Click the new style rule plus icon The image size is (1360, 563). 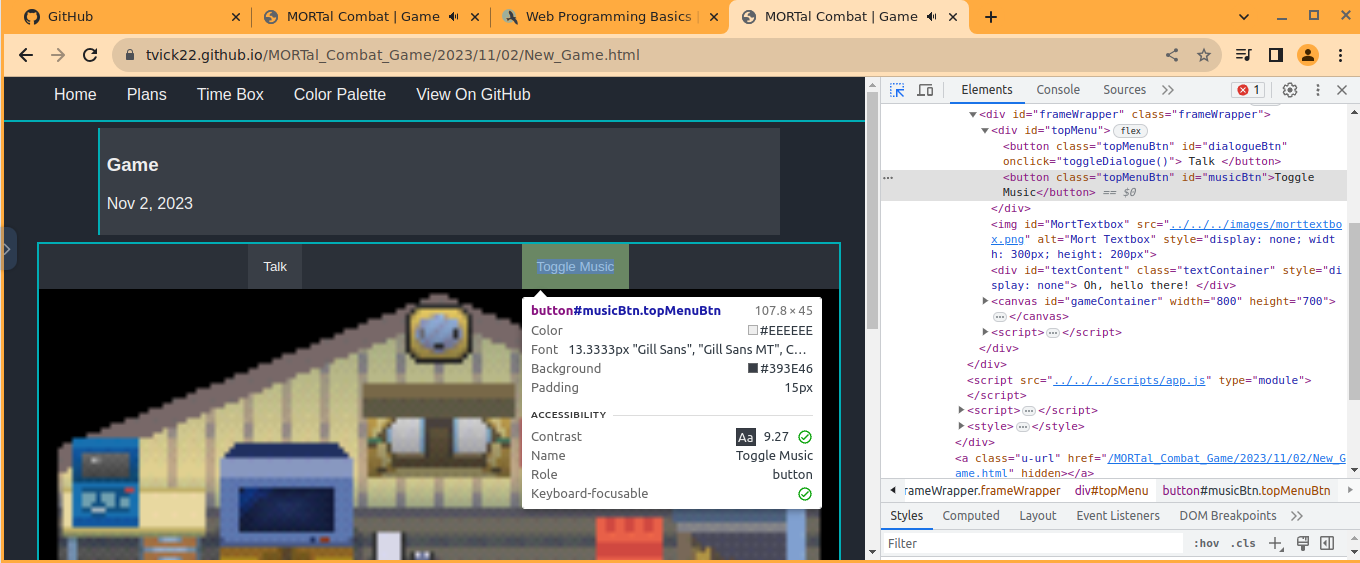(1275, 544)
